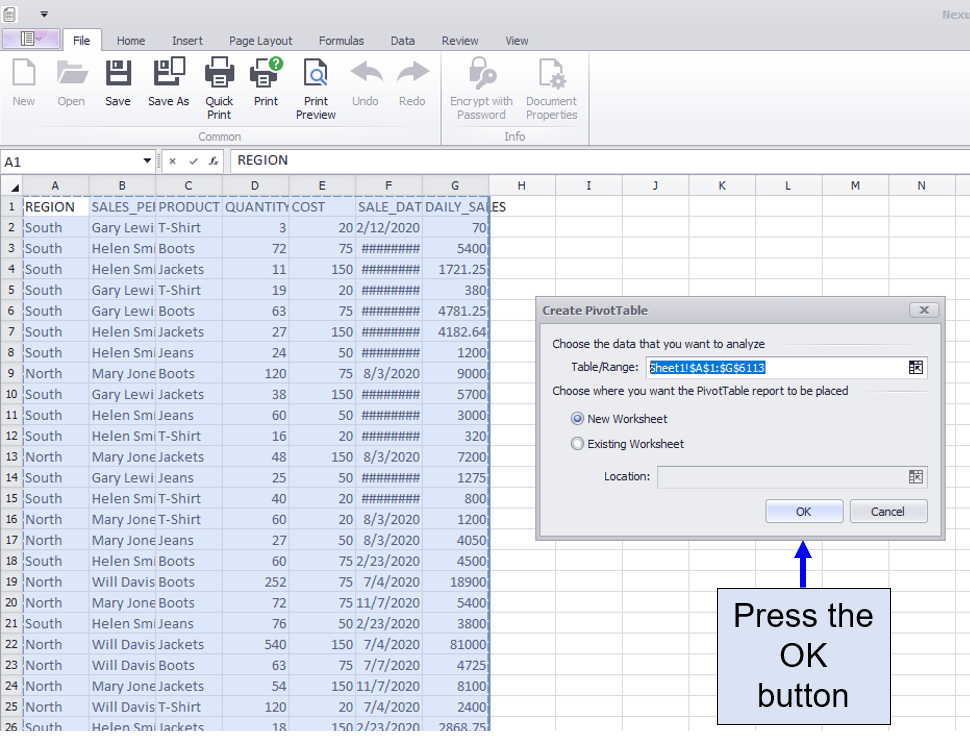This screenshot has width=970, height=736.
Task: Open the Quick Access toolbar customize arrow
Action: tap(44, 14)
